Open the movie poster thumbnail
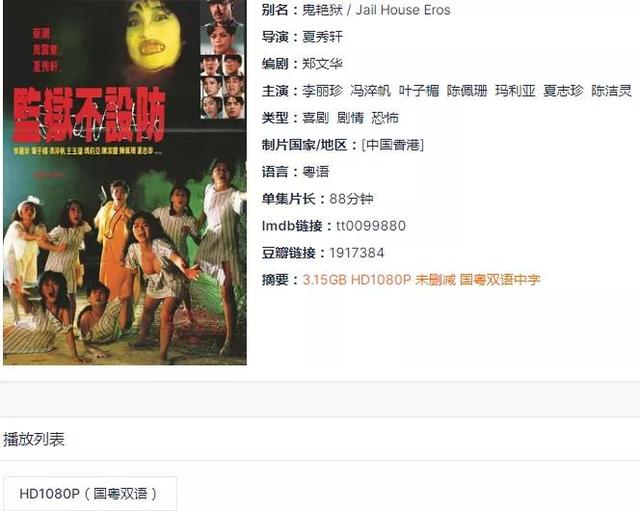 pyautogui.click(x=124, y=182)
